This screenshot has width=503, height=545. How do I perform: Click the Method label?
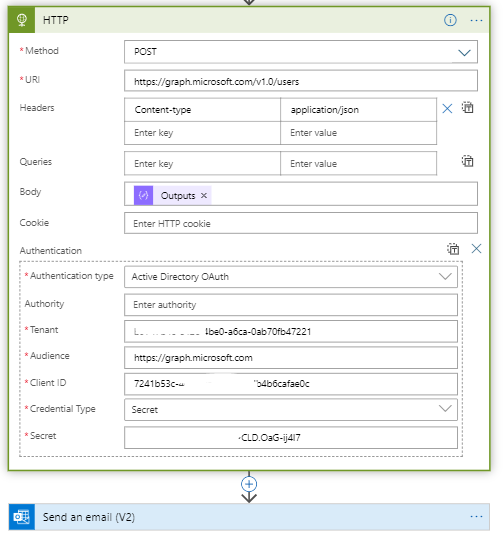(42, 51)
